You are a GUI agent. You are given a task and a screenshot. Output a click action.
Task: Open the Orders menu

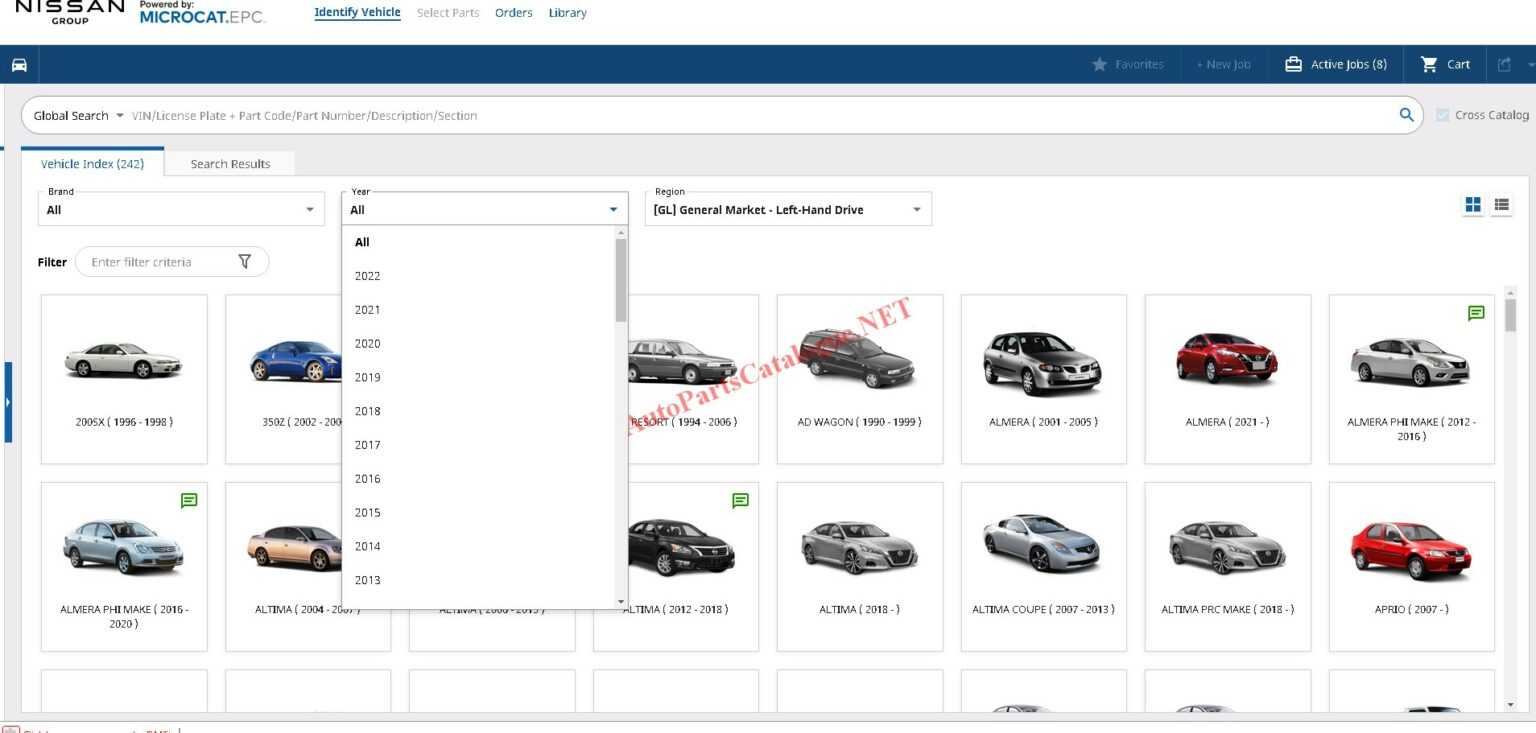pos(514,13)
